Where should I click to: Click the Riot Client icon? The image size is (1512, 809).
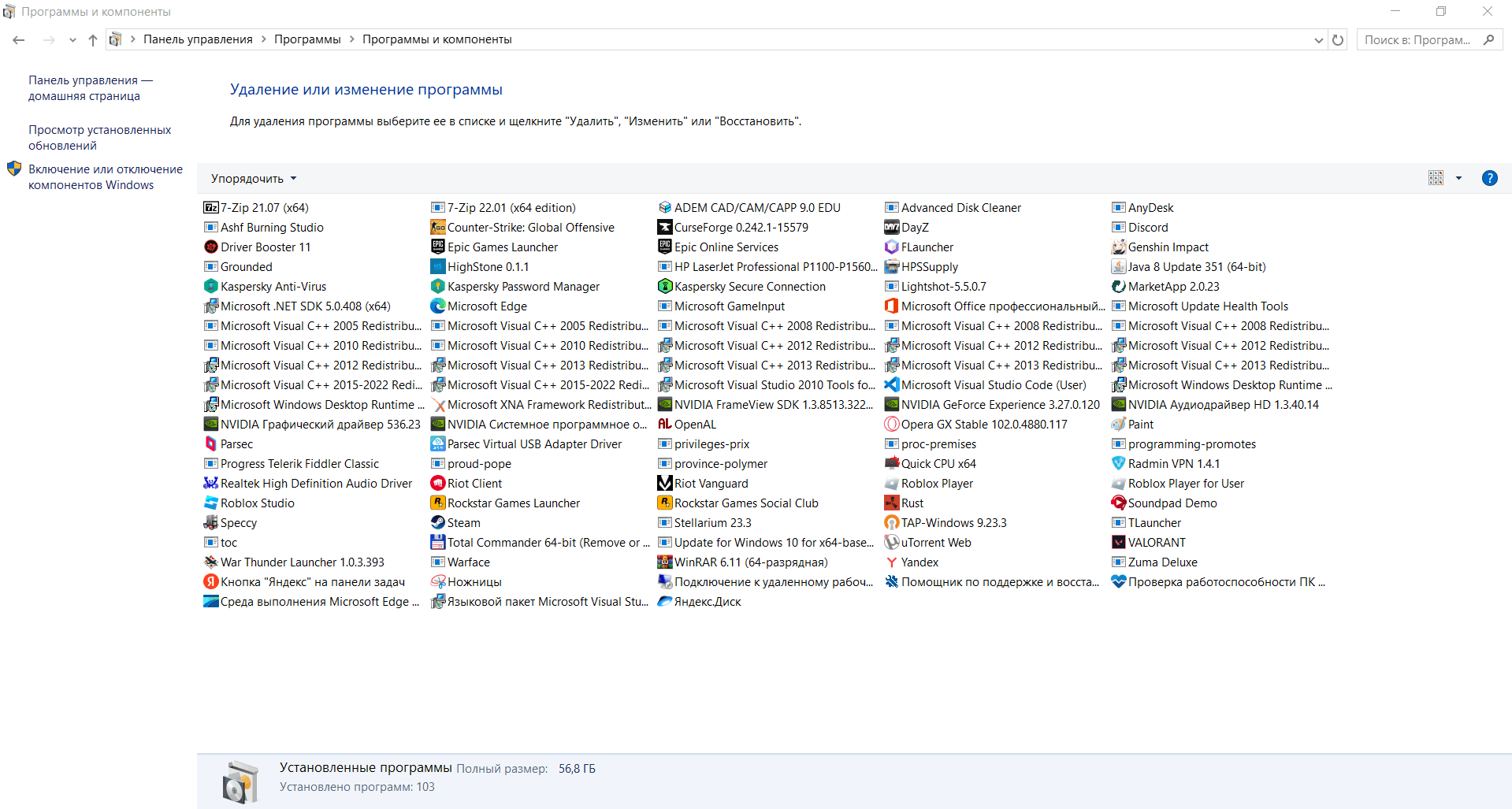(438, 483)
